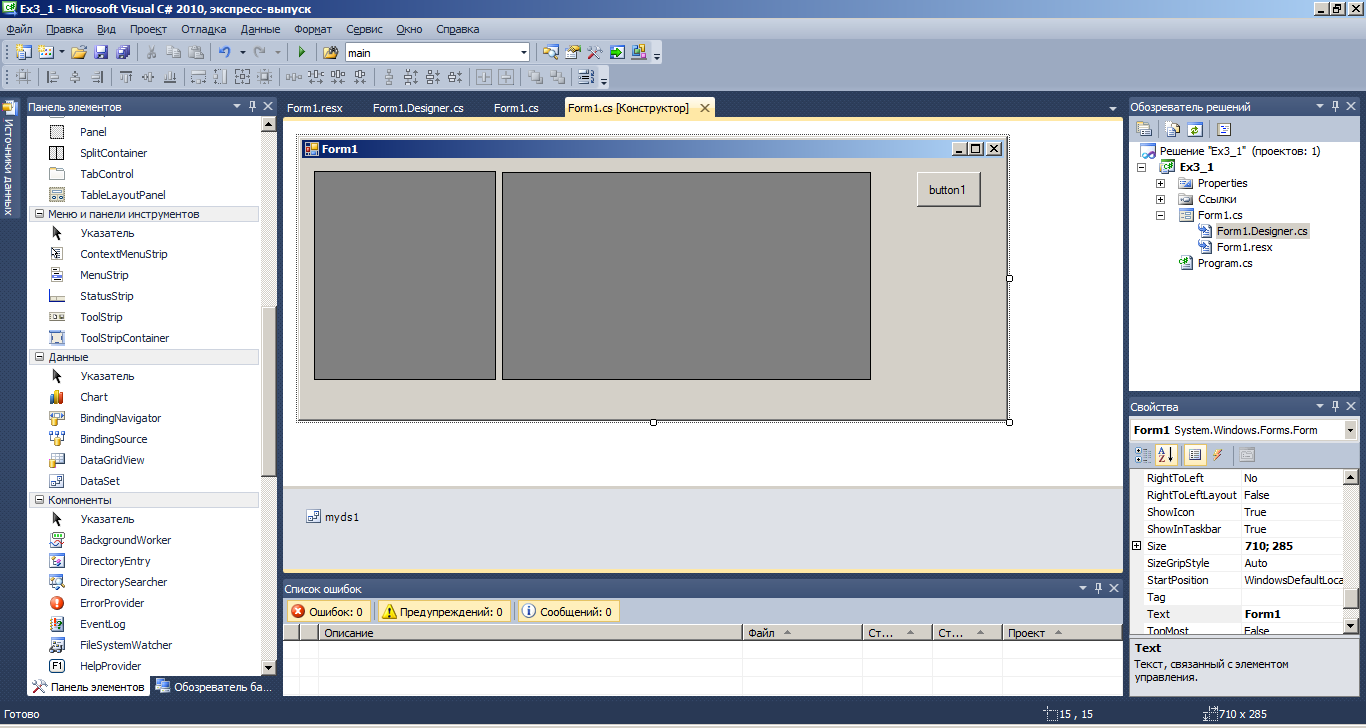The width and height of the screenshot is (1366, 728).
Task: Toggle Alphabetical sorting in the properties grid
Action: 1166,455
